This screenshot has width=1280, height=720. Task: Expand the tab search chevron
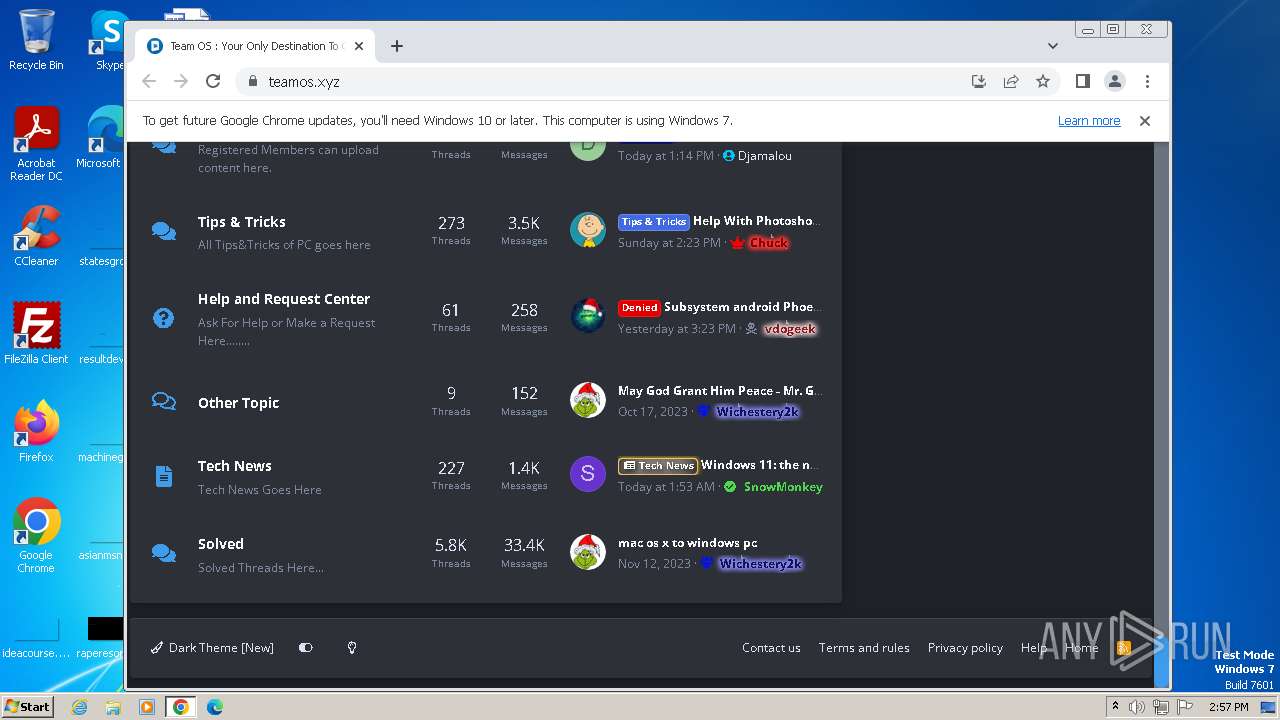(x=1053, y=46)
